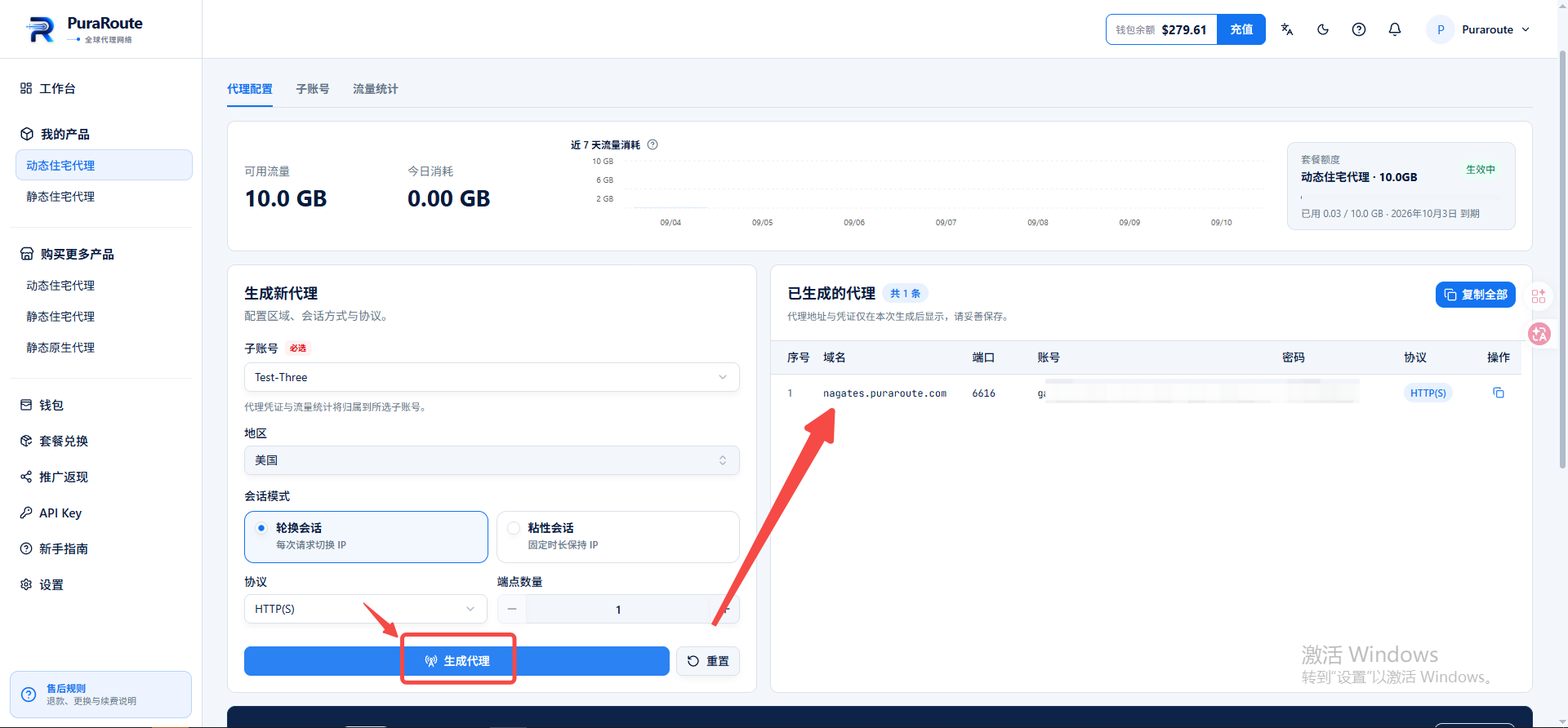This screenshot has width=1568, height=728.
Task: Open the notifications bell
Action: (x=1395, y=29)
